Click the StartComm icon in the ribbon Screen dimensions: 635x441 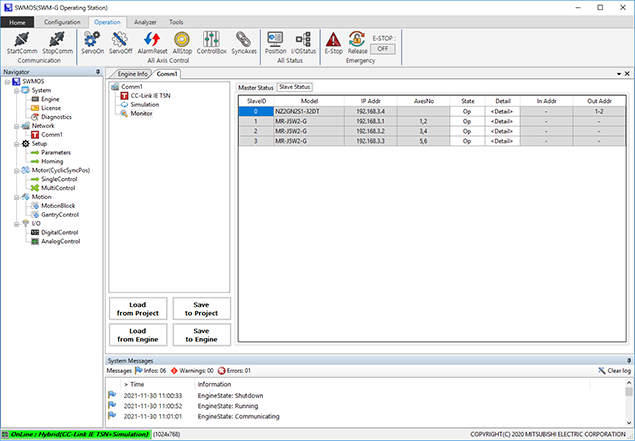tap(22, 39)
